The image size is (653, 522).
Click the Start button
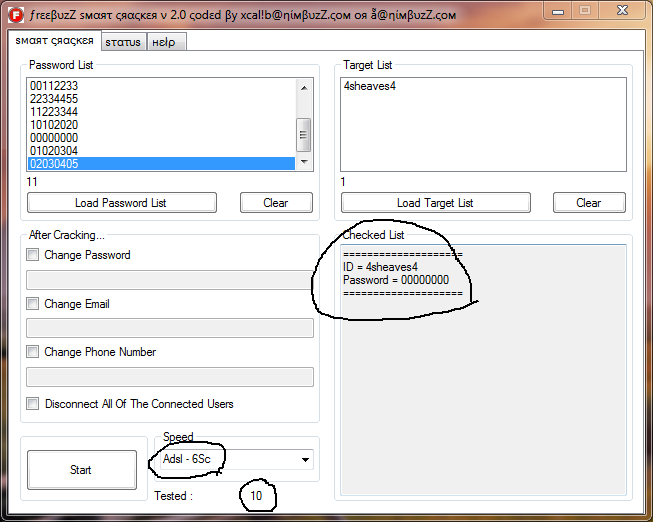pos(82,470)
